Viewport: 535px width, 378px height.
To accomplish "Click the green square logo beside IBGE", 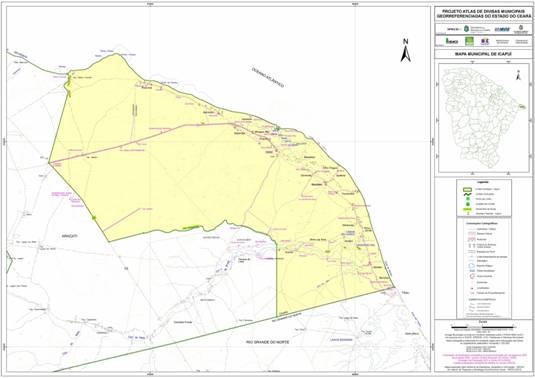I will point(469,41).
